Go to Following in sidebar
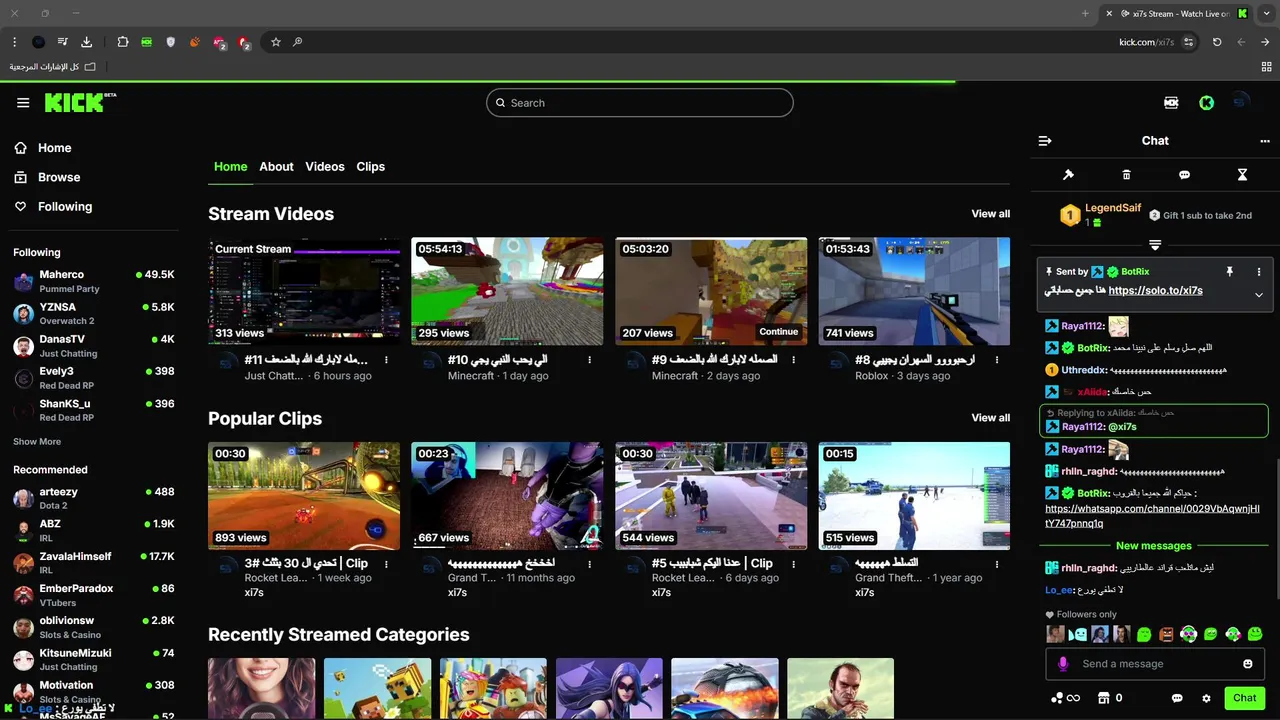 [65, 207]
